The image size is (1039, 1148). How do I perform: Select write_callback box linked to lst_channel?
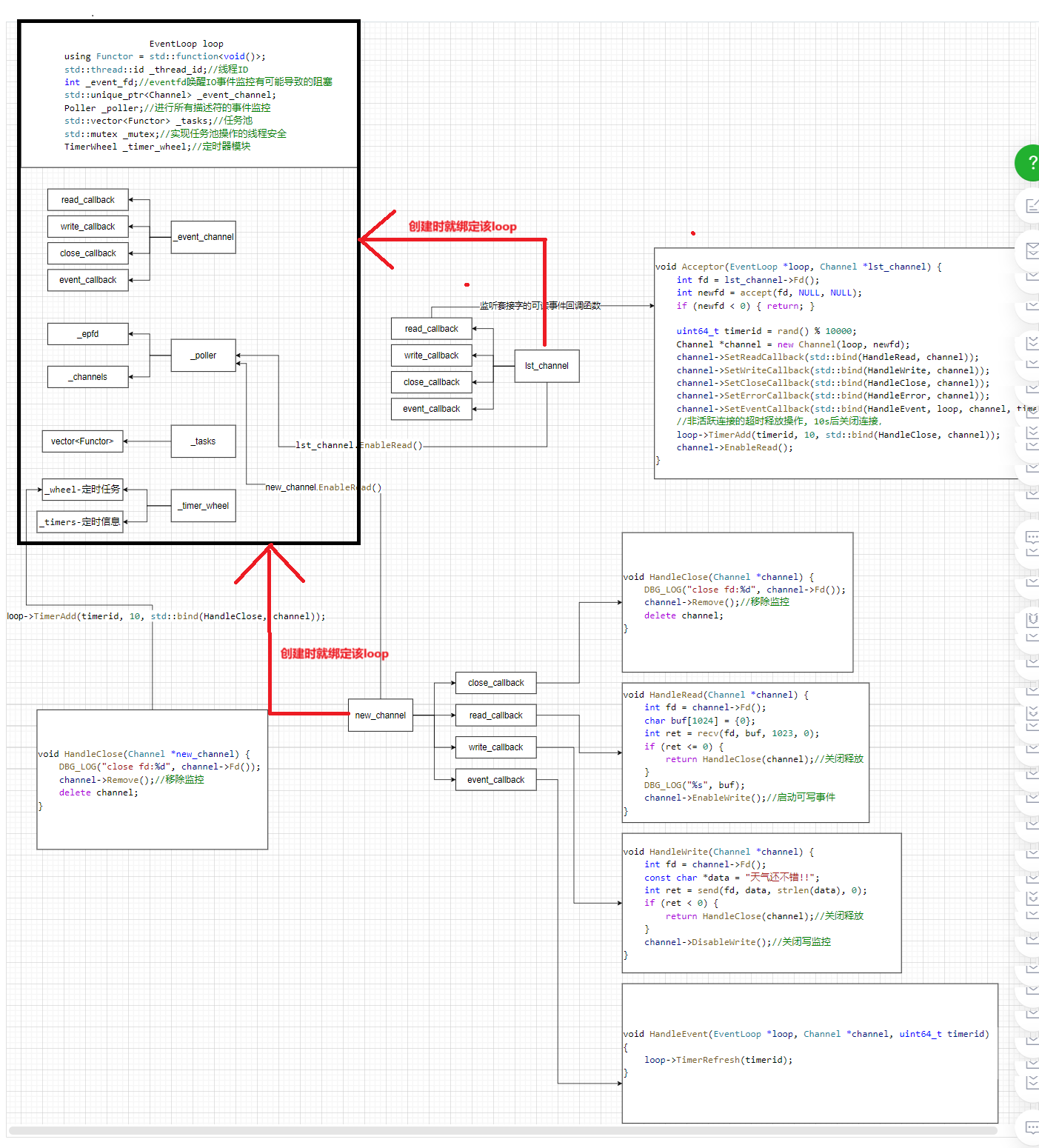[x=432, y=356]
